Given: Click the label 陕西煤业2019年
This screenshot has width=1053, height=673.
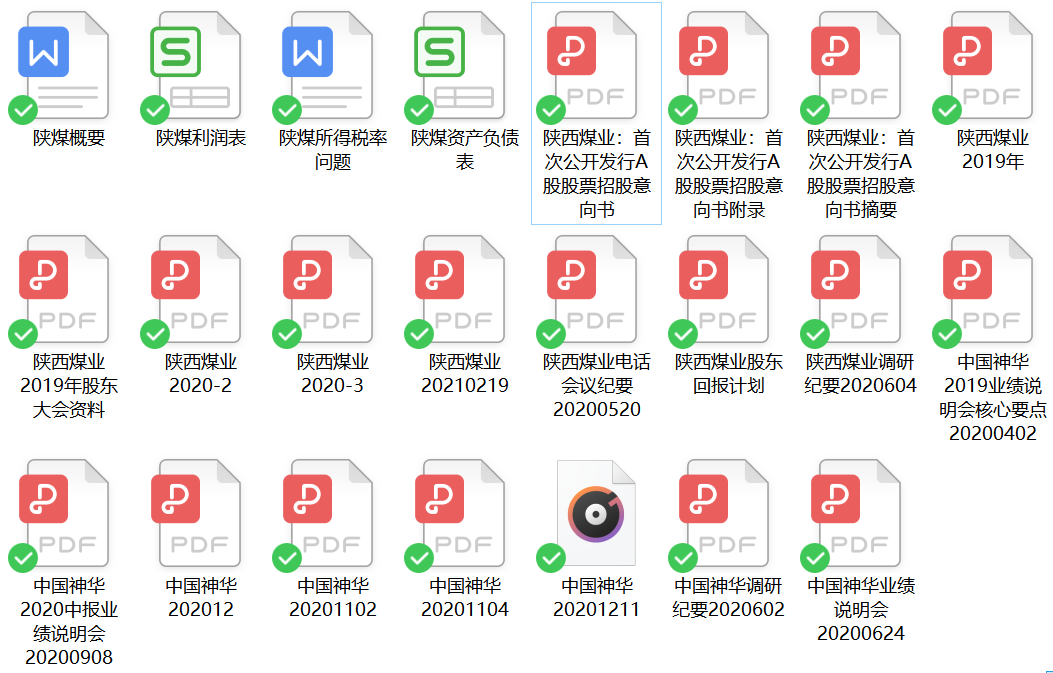Looking at the screenshot, I should pyautogui.click(x=993, y=150).
